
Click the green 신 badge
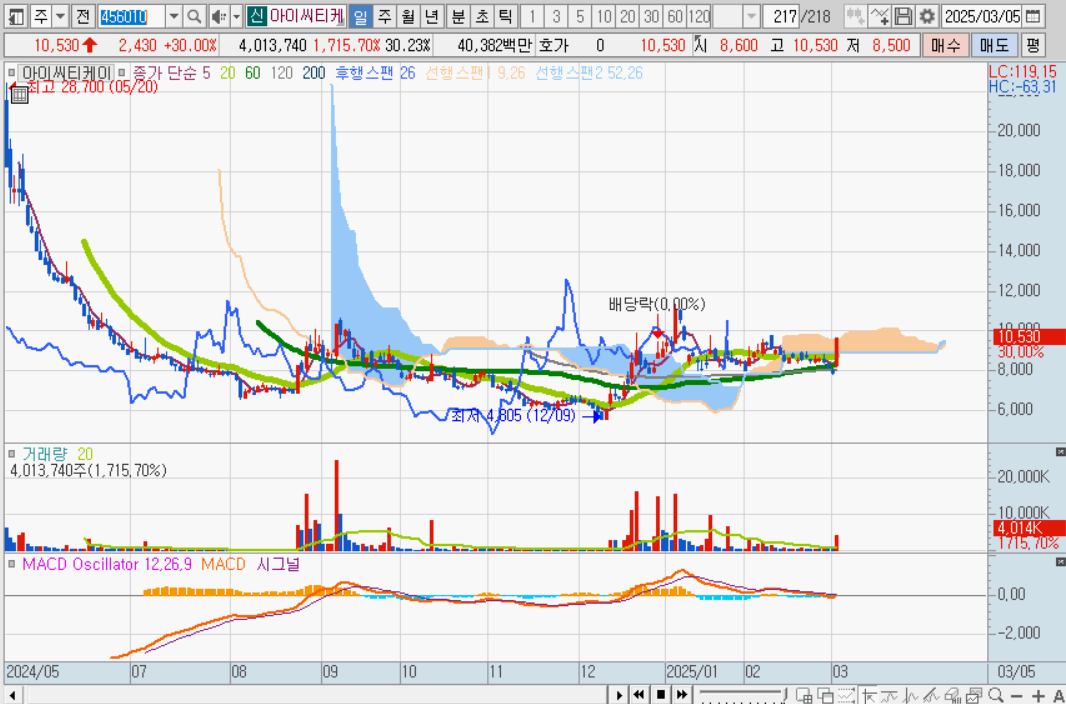[256, 16]
